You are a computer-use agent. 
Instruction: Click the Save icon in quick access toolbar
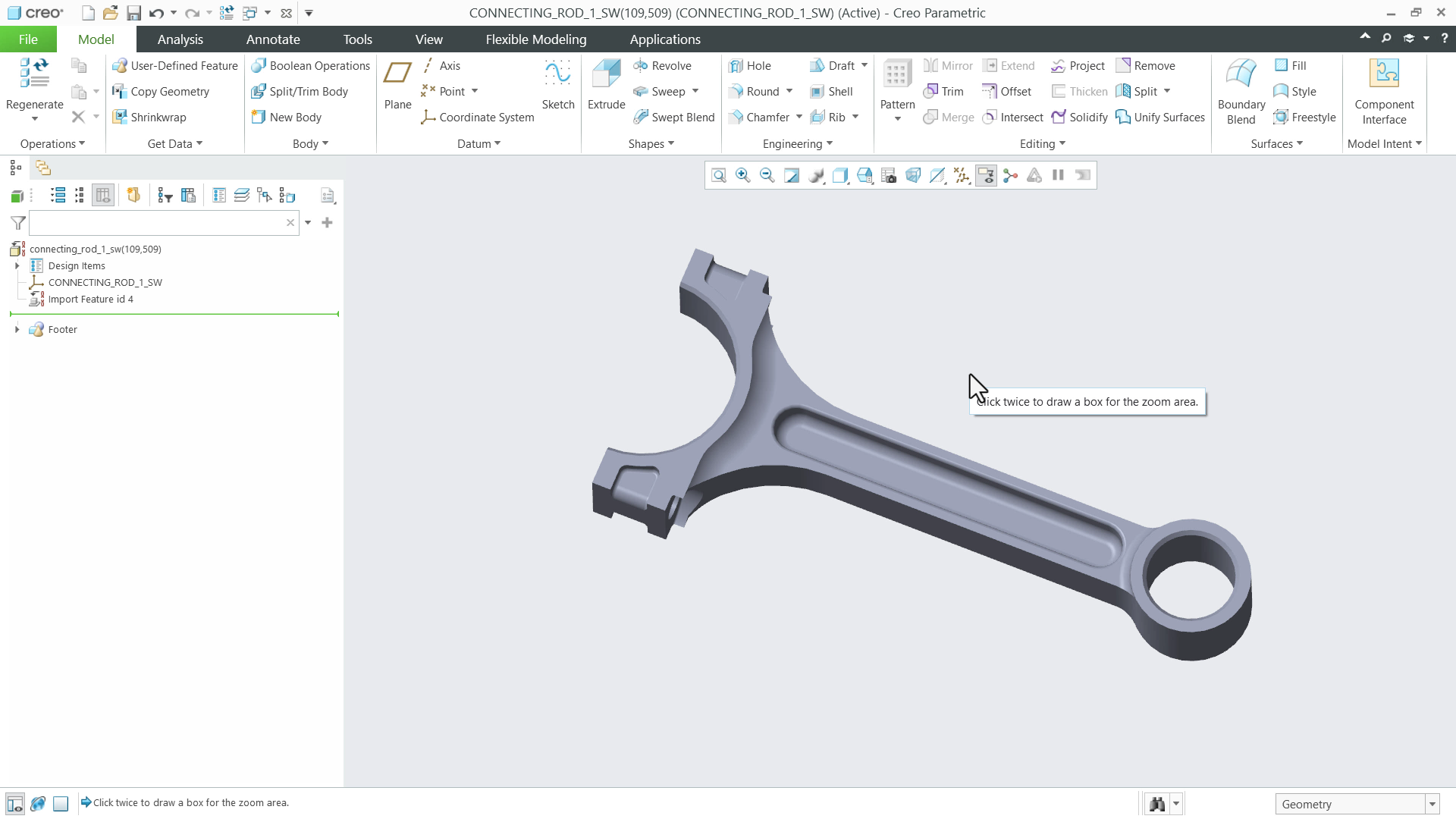(x=133, y=13)
